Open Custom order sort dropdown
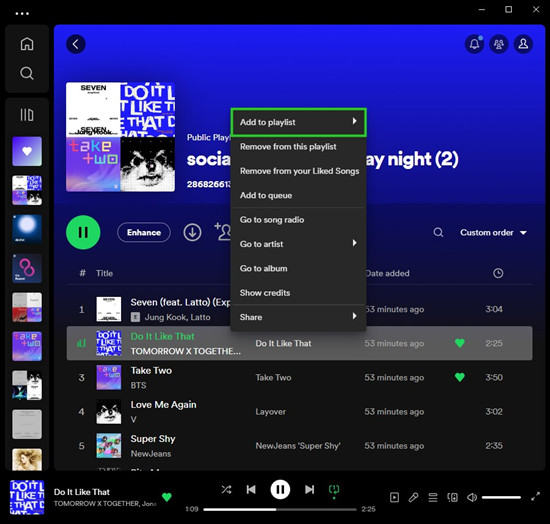Image resolution: width=550 pixels, height=524 pixels. [493, 233]
